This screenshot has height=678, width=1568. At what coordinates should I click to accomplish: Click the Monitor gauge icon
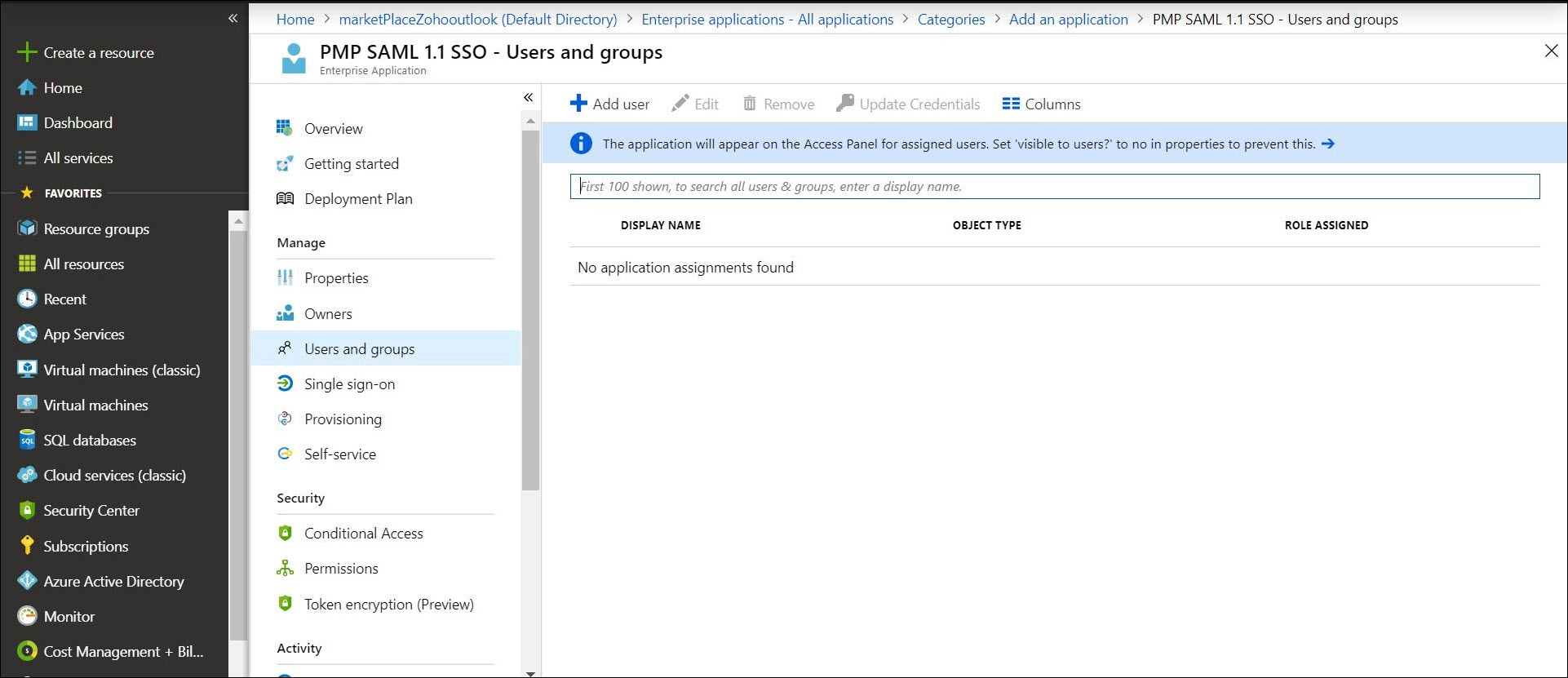(27, 616)
